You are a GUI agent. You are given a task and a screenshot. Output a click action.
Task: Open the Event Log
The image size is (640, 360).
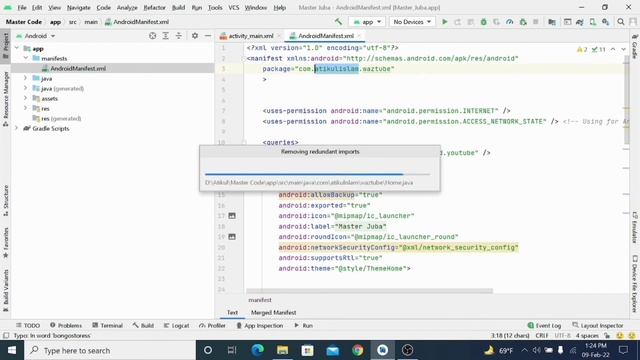coord(544,325)
